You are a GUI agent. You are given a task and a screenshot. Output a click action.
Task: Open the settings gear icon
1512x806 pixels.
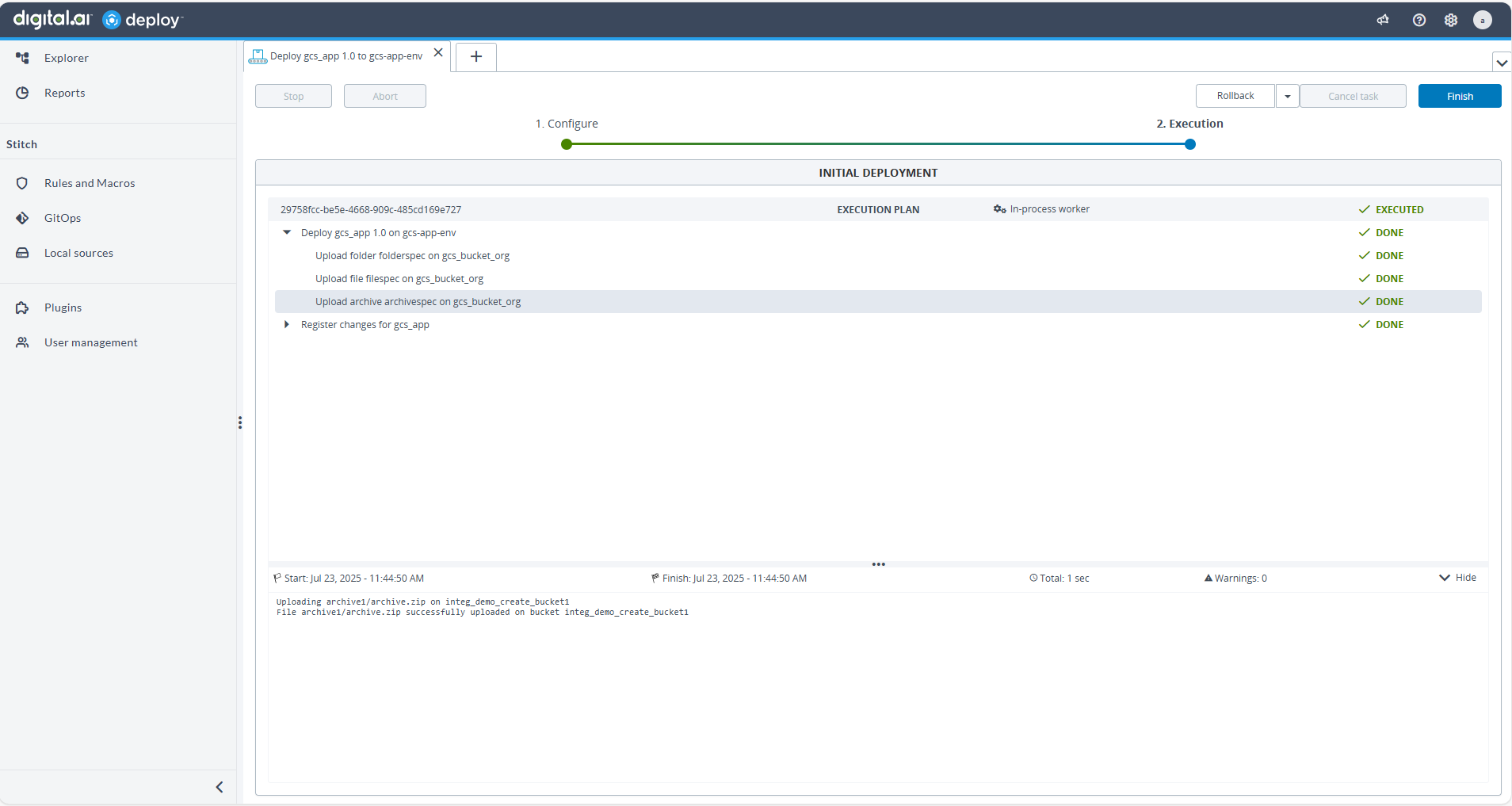[1451, 20]
